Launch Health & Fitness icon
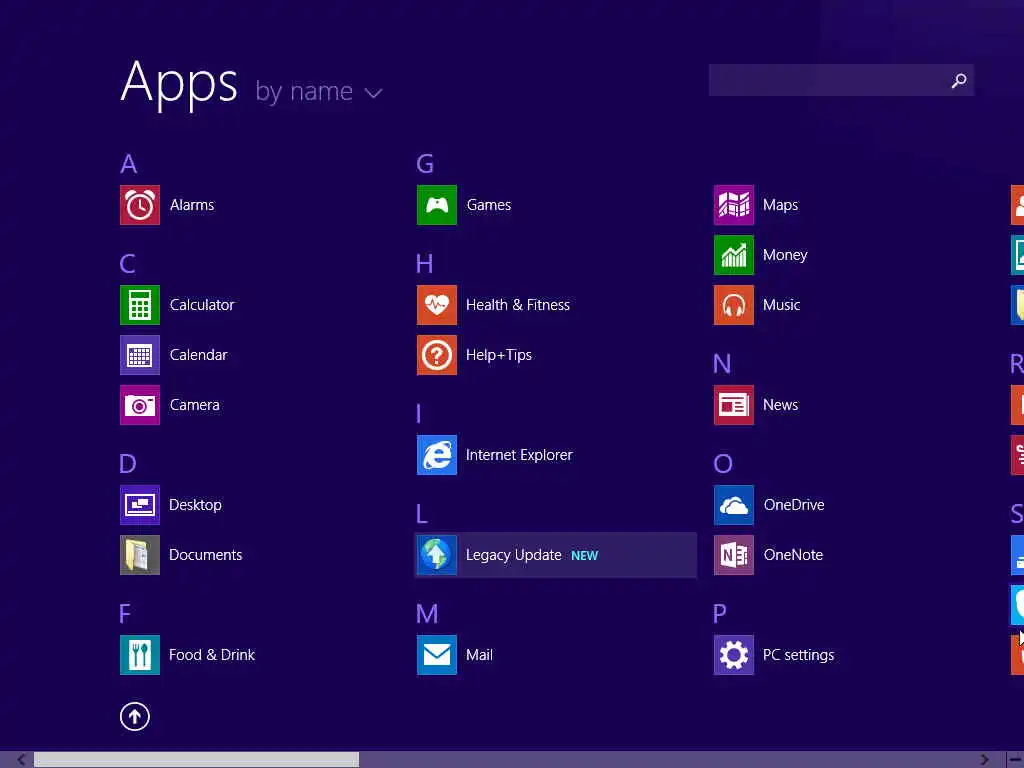Image resolution: width=1024 pixels, height=768 pixels. point(437,305)
